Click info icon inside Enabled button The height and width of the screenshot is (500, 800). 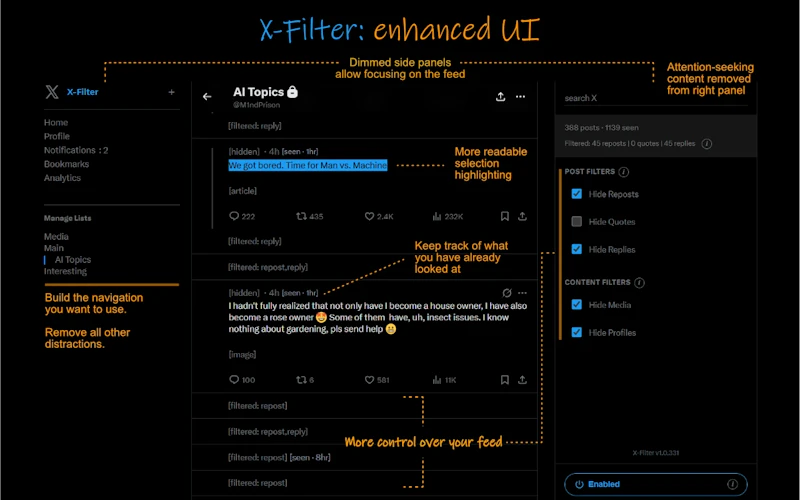tap(732, 484)
